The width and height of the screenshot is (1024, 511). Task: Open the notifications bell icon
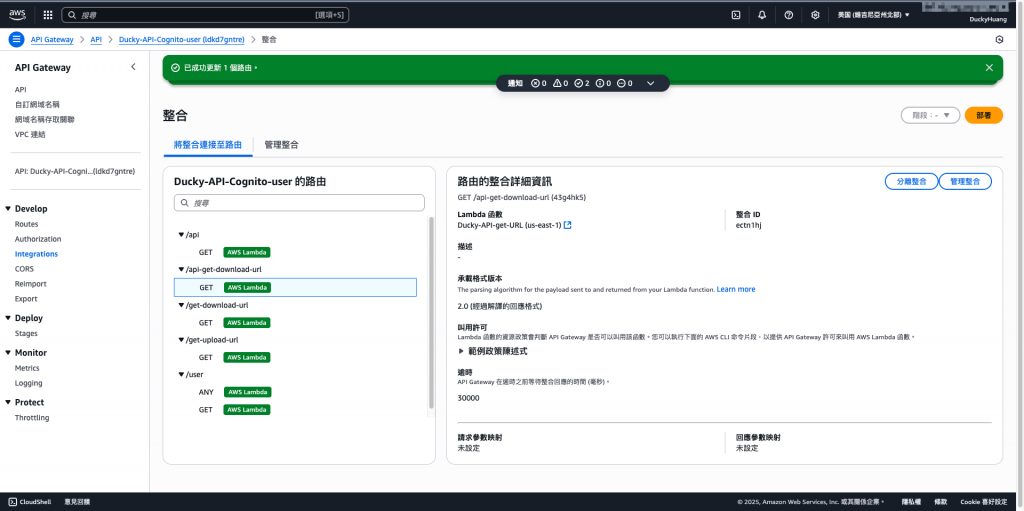[x=762, y=15]
